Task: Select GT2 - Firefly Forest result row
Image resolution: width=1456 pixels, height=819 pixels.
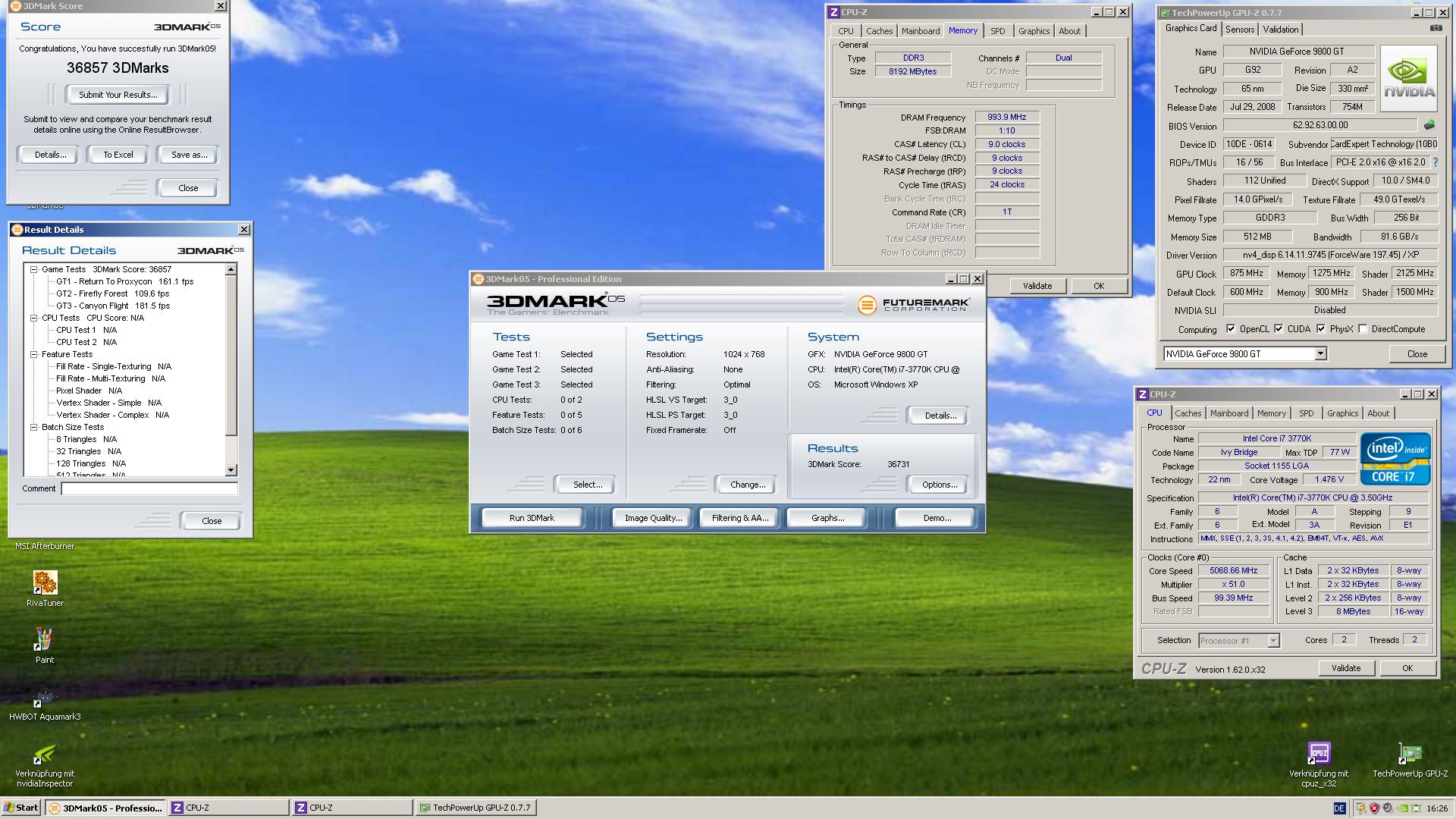Action: [112, 293]
